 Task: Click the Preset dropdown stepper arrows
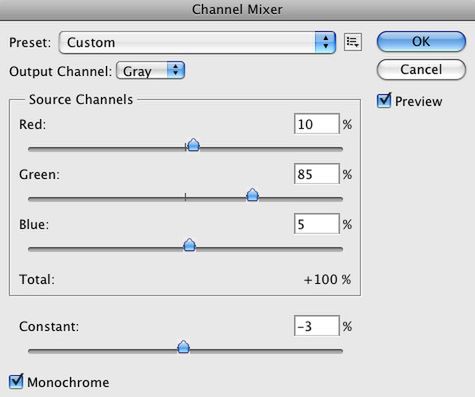[325, 43]
